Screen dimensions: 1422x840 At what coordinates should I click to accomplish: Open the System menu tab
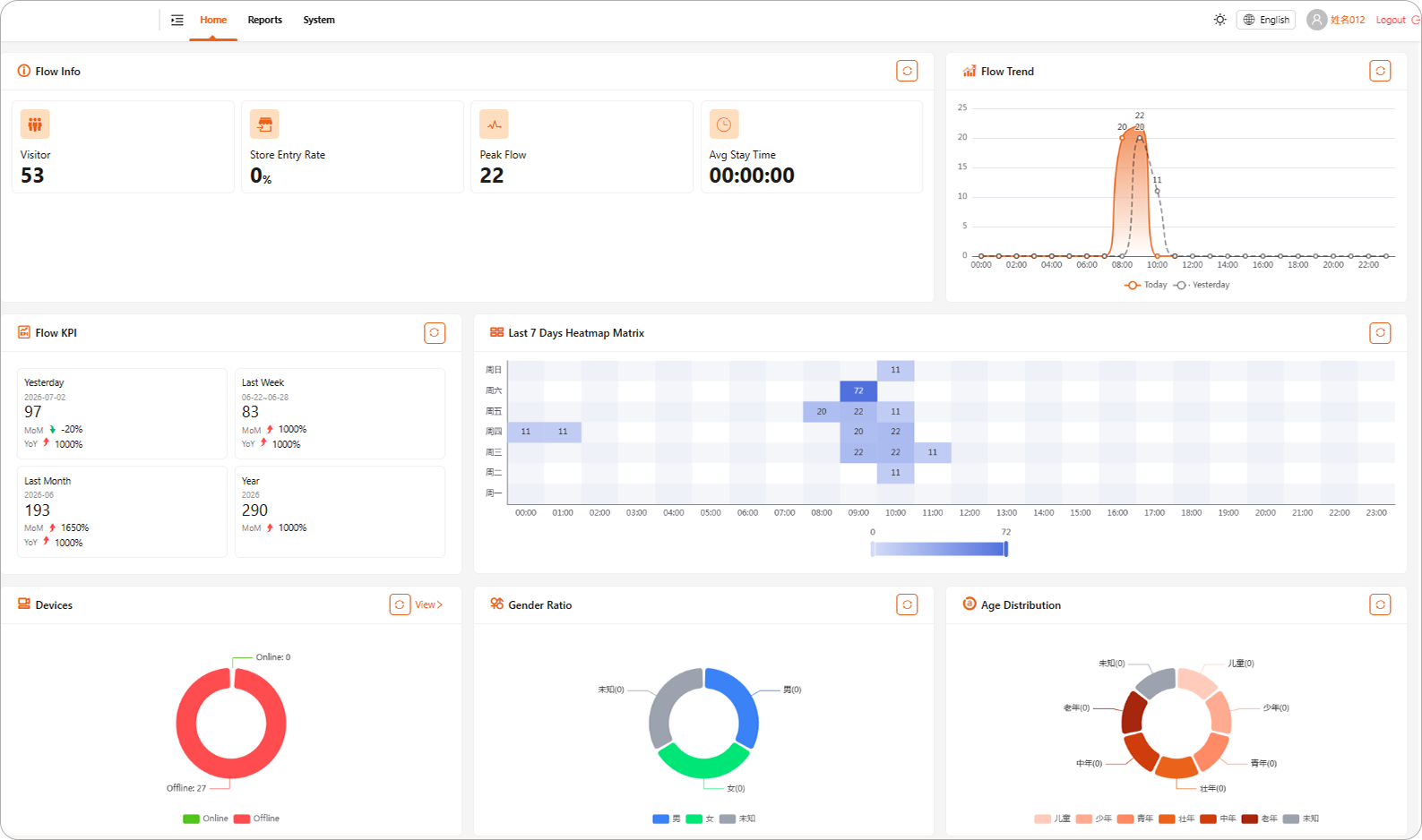tap(319, 20)
